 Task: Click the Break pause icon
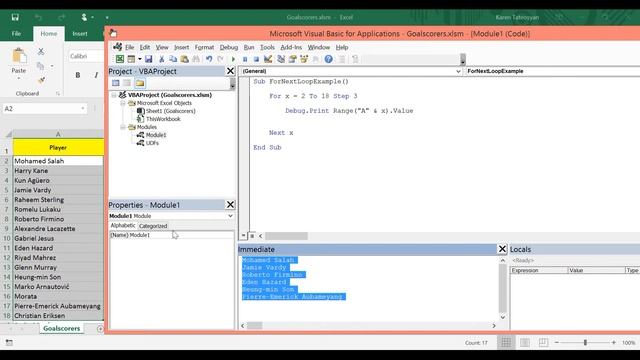point(245,59)
